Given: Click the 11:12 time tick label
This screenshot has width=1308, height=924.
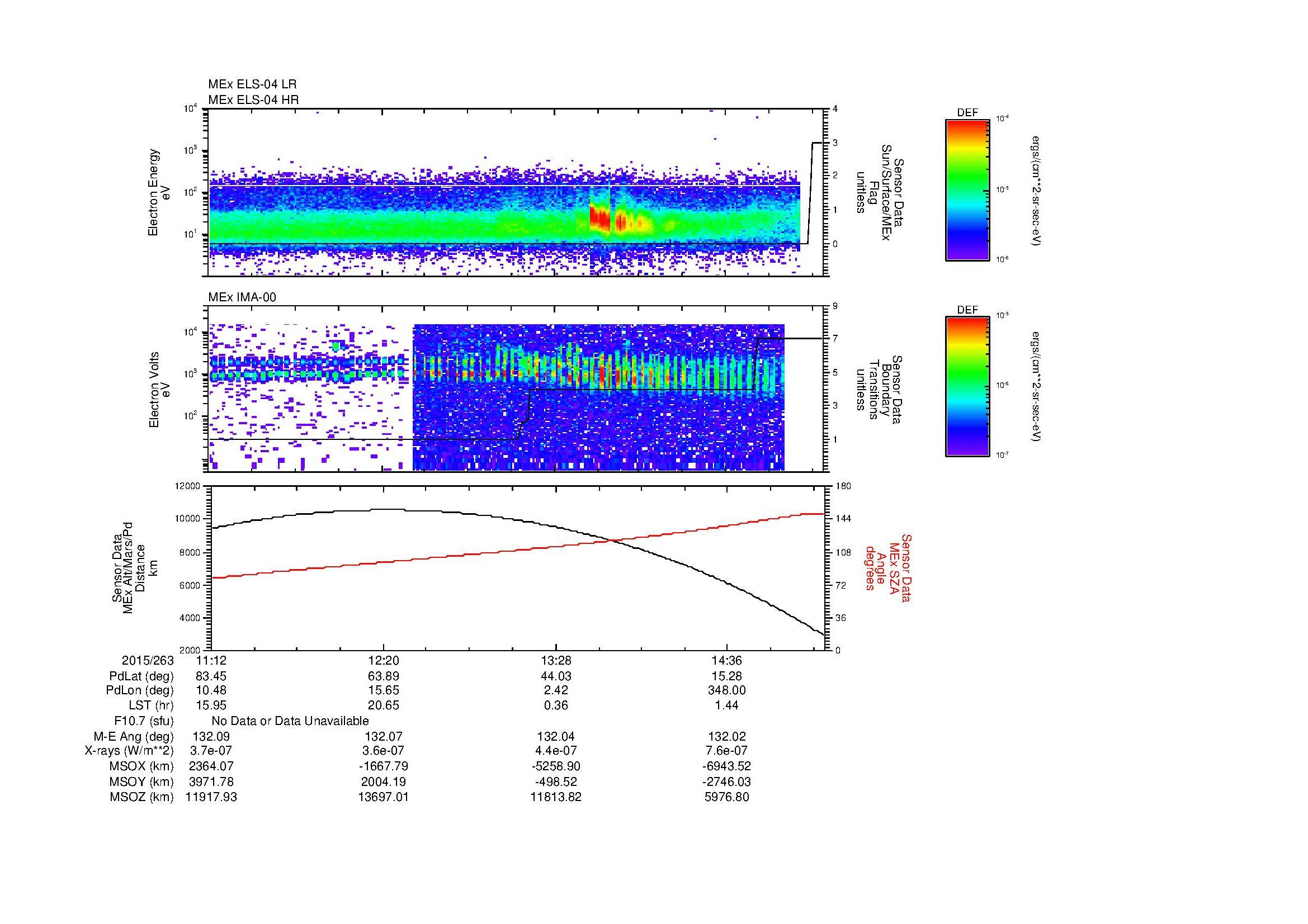Looking at the screenshot, I should 211,661.
